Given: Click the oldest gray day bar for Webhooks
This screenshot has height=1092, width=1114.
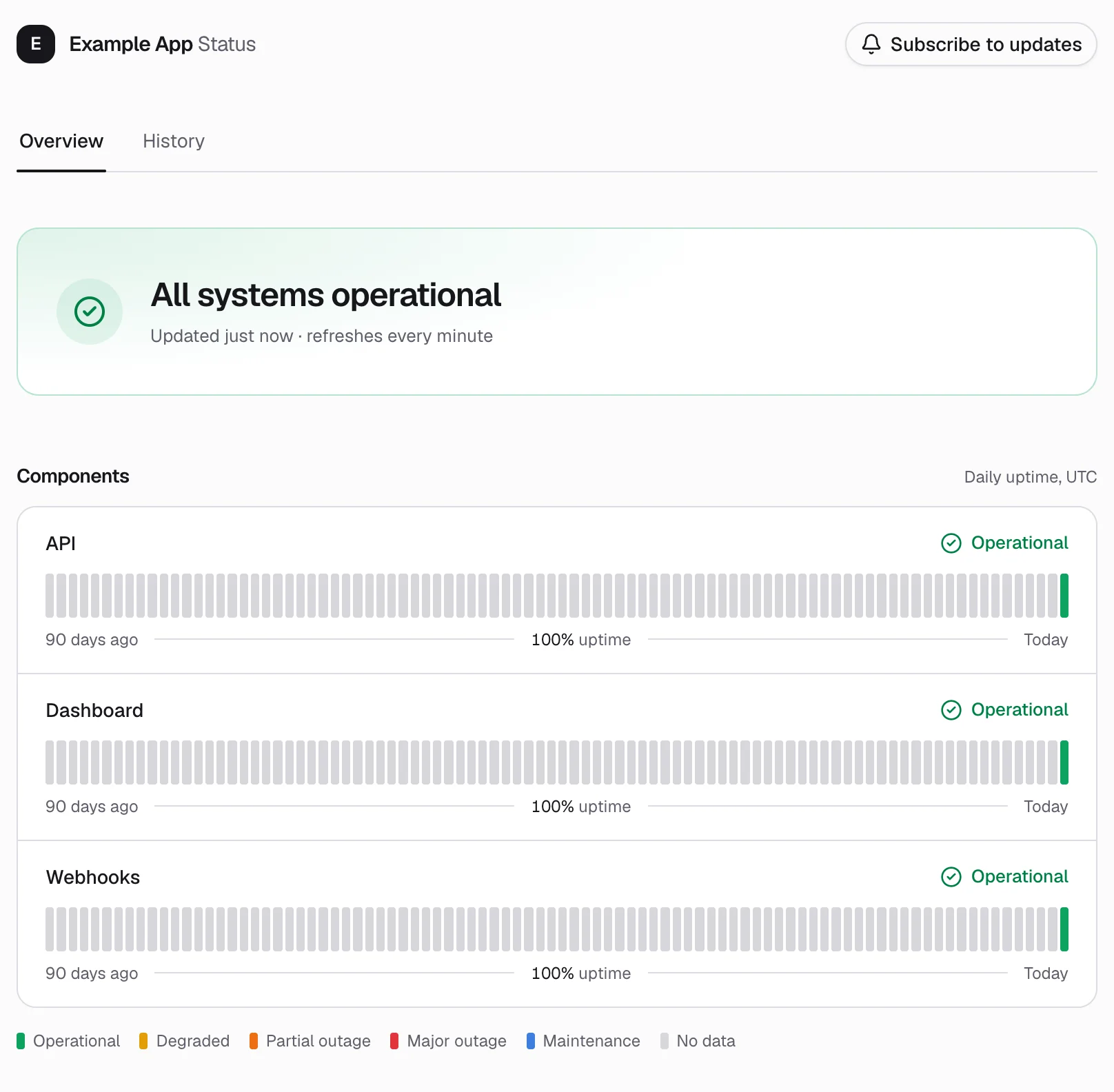Looking at the screenshot, I should click(50, 929).
